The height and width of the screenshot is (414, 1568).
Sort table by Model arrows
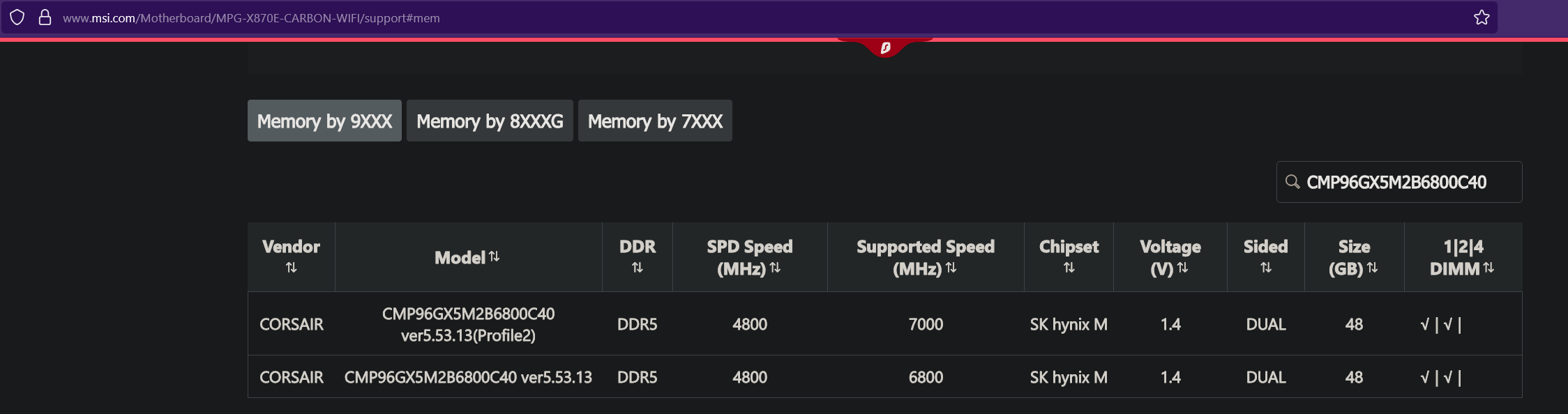coord(495,256)
